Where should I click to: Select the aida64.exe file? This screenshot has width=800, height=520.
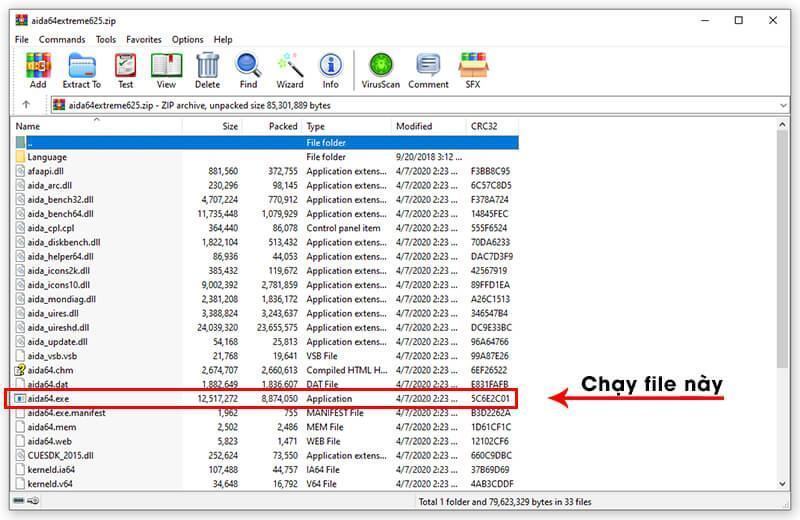pos(48,398)
